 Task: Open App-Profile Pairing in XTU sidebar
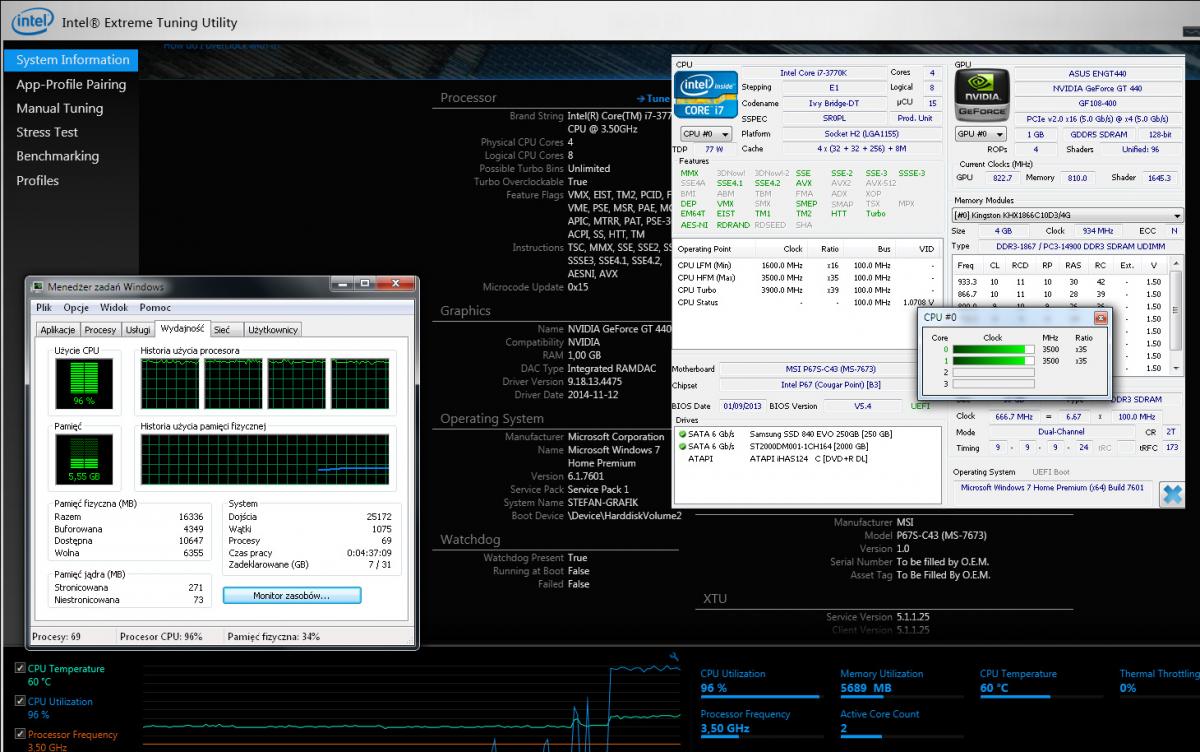pyautogui.click(x=71, y=84)
